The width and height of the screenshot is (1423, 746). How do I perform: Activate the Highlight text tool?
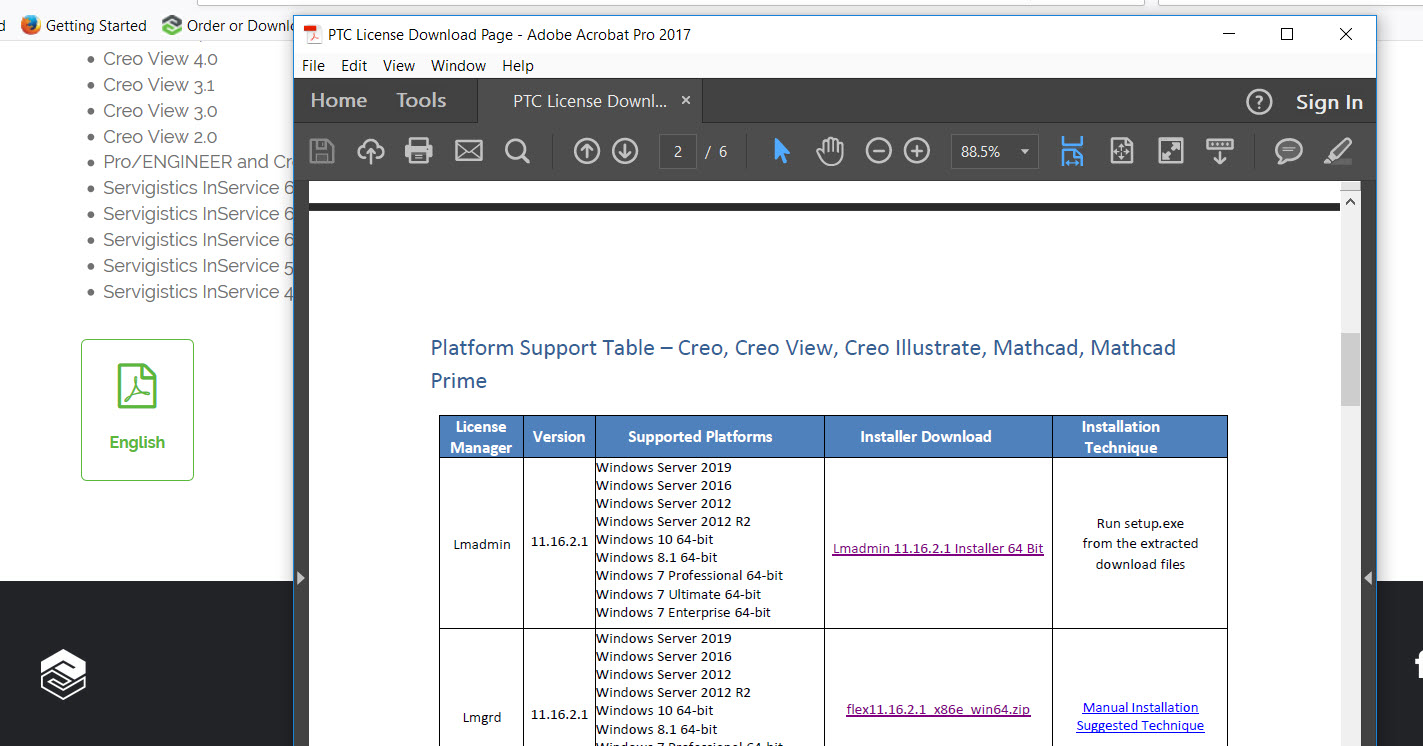point(1337,150)
